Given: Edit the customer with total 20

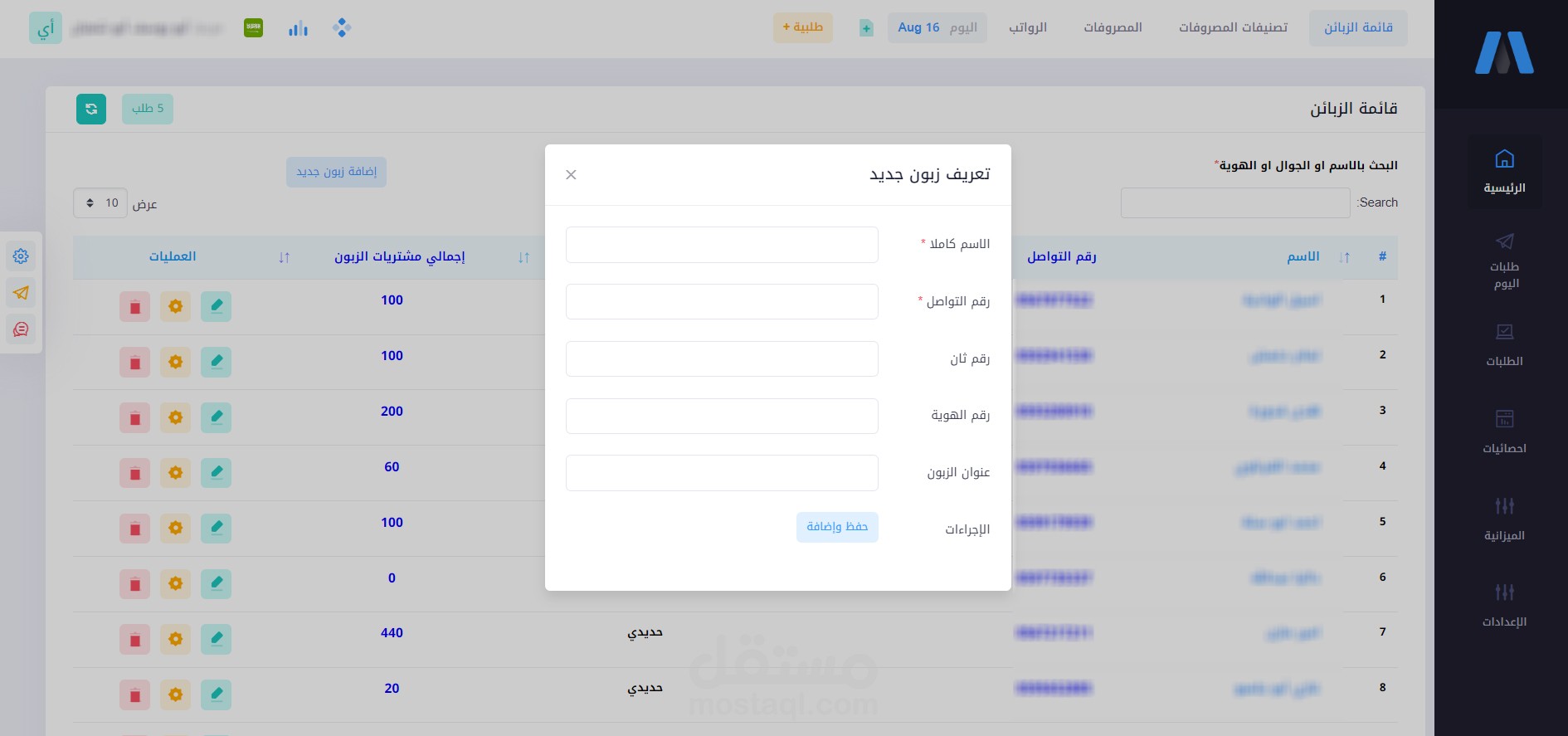Looking at the screenshot, I should 216,695.
